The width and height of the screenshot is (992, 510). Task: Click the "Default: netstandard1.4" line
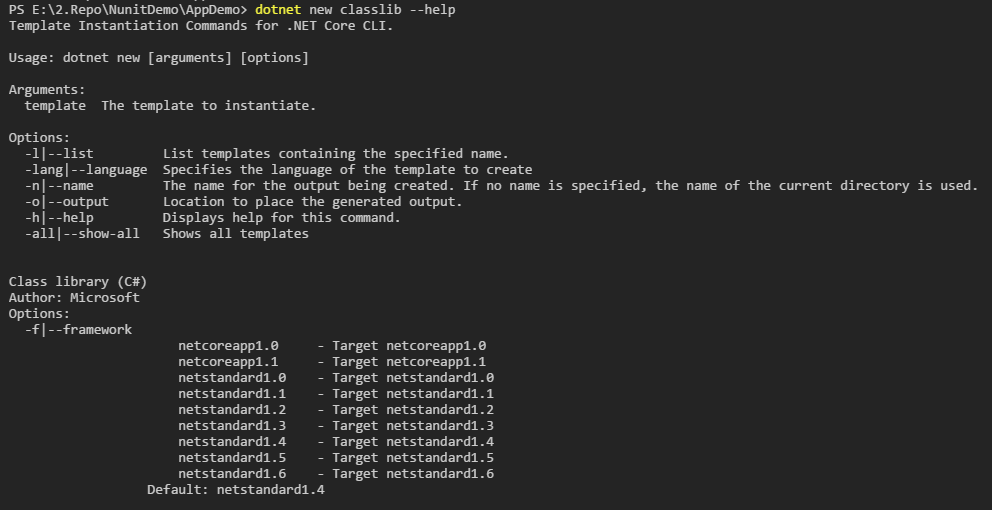236,490
